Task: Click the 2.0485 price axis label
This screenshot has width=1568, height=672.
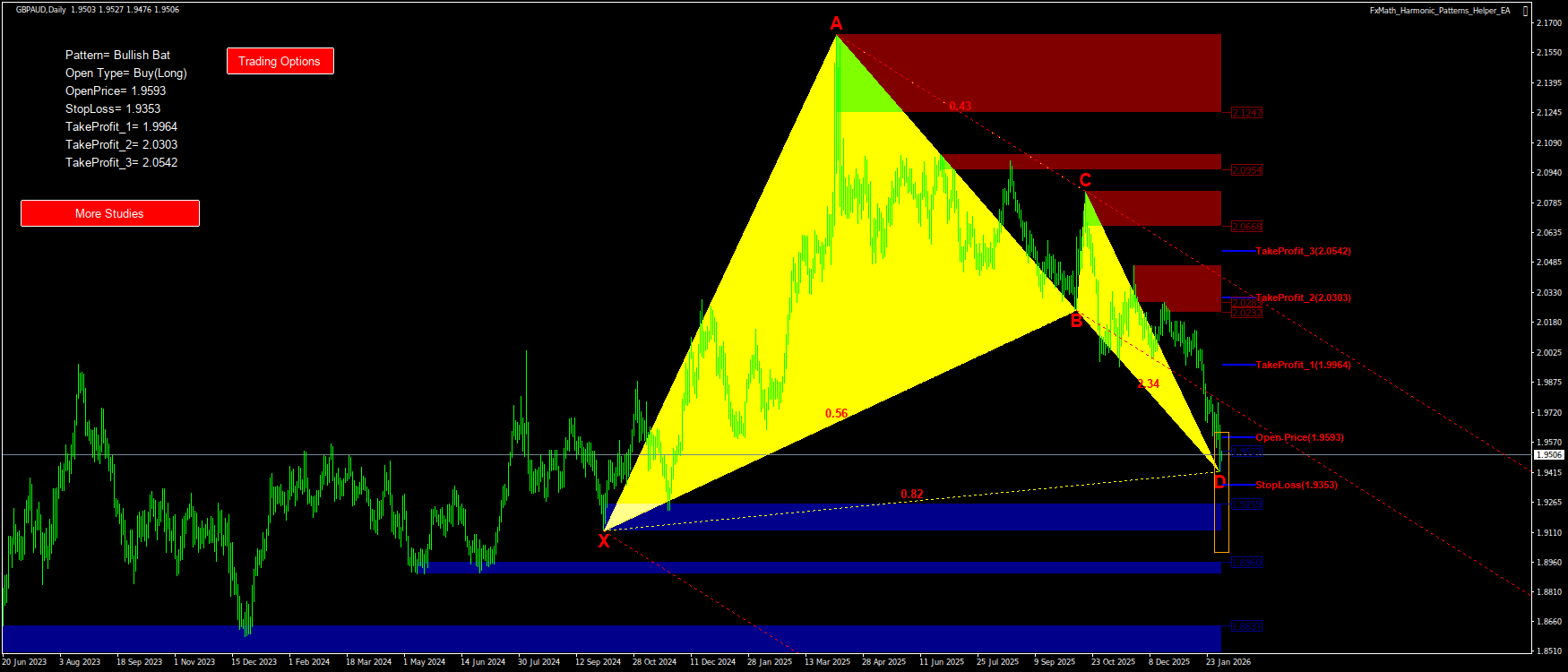Action: [1548, 263]
